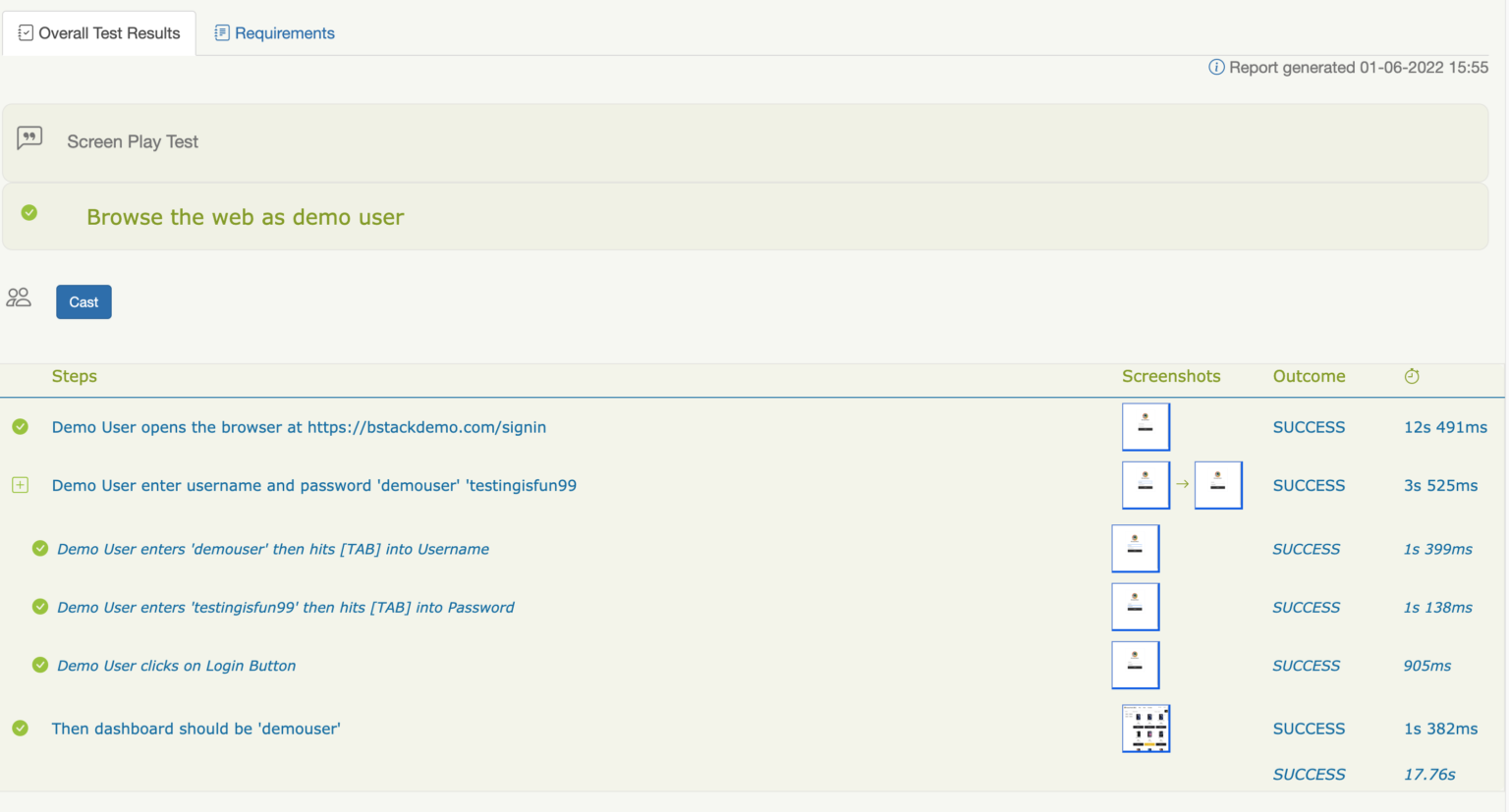Expand the 'enter username and password' step details
This screenshot has width=1509, height=812.
coord(21,484)
